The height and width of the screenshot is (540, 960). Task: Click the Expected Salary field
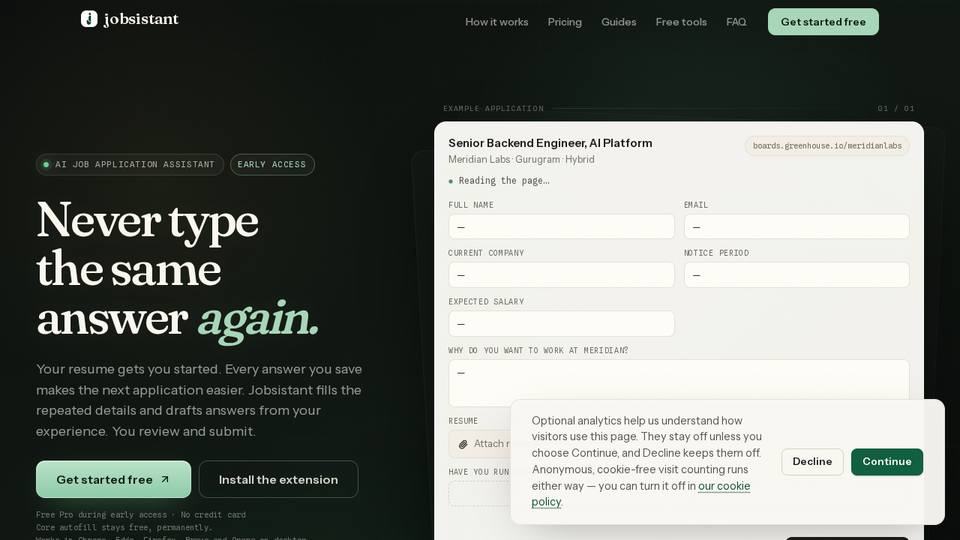(561, 323)
